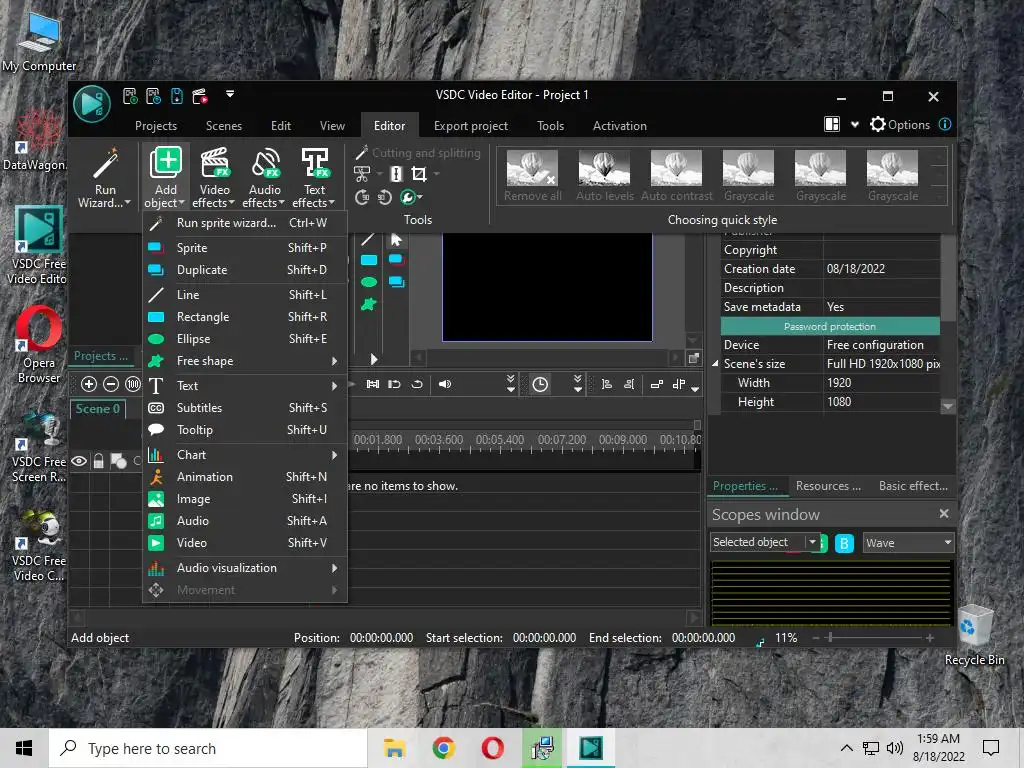Expand the Text submenu
Viewport: 1024px width, 768px height.
pyautogui.click(x=334, y=386)
